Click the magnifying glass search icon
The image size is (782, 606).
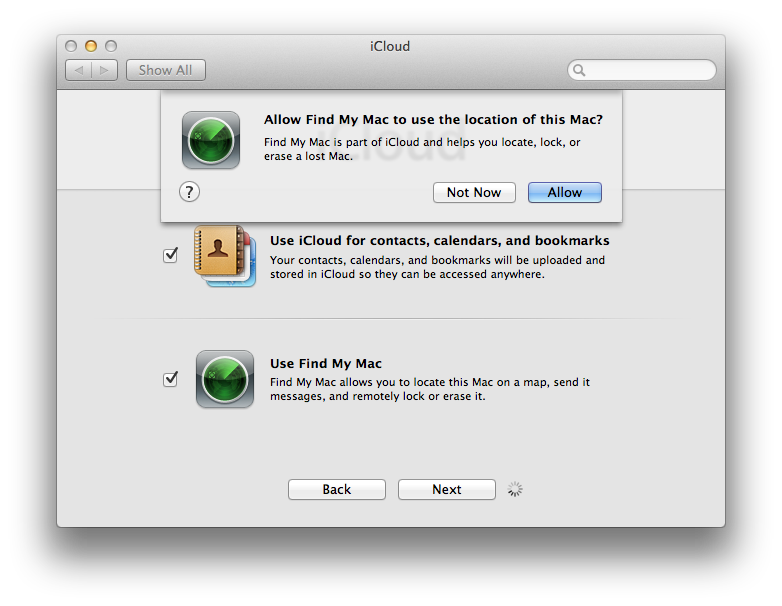point(579,70)
